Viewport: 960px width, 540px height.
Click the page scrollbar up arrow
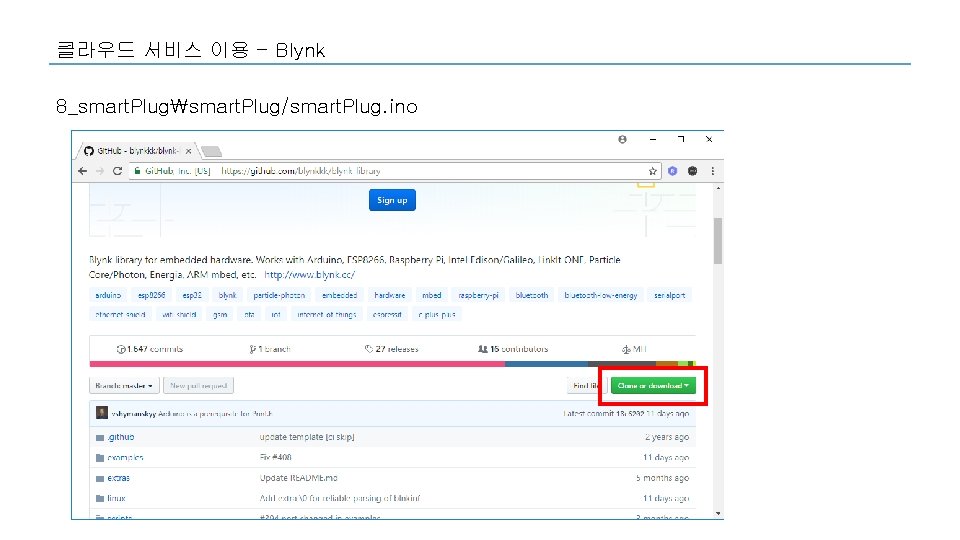(718, 189)
